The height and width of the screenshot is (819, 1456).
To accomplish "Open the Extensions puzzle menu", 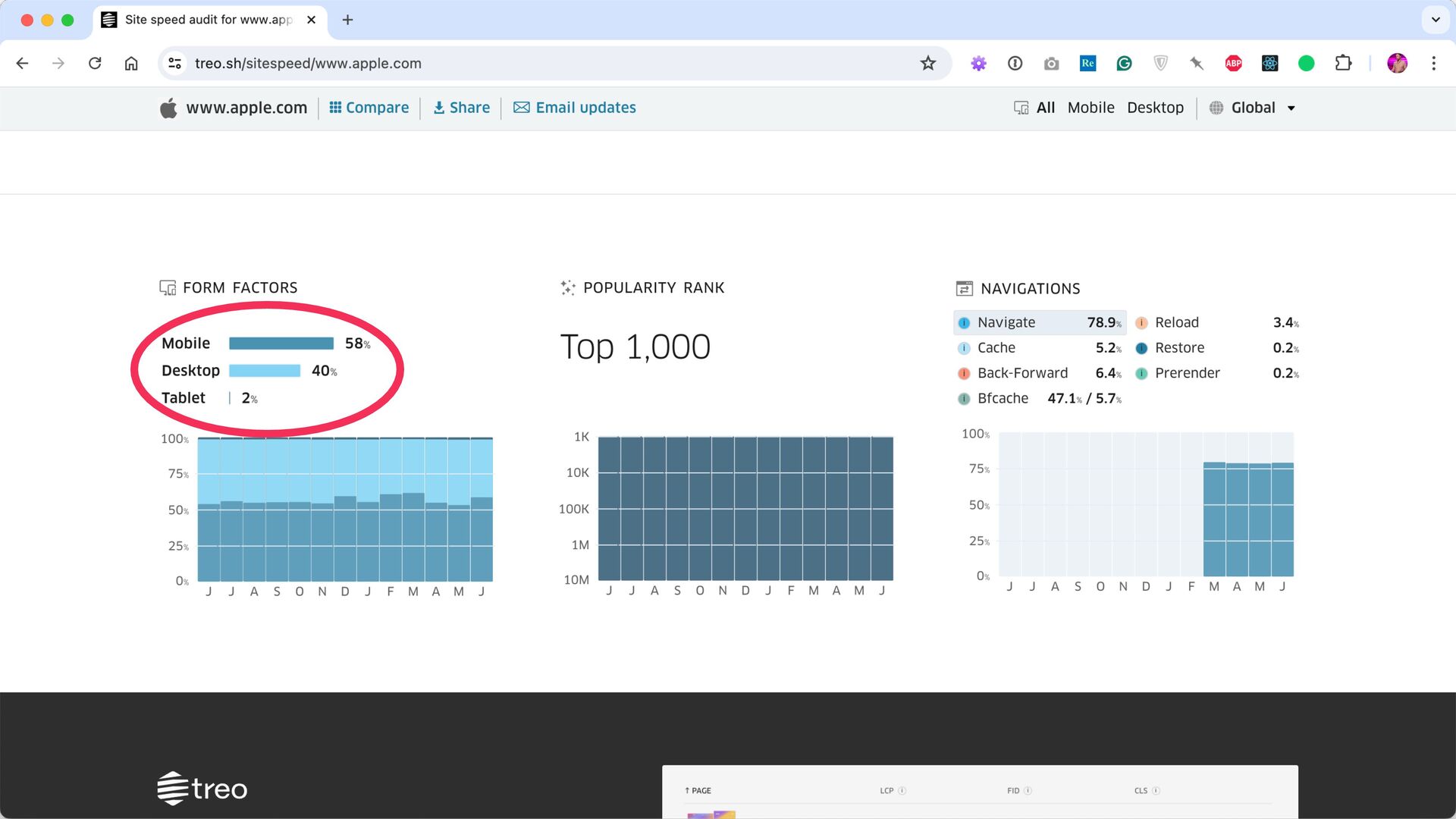I will (x=1343, y=64).
